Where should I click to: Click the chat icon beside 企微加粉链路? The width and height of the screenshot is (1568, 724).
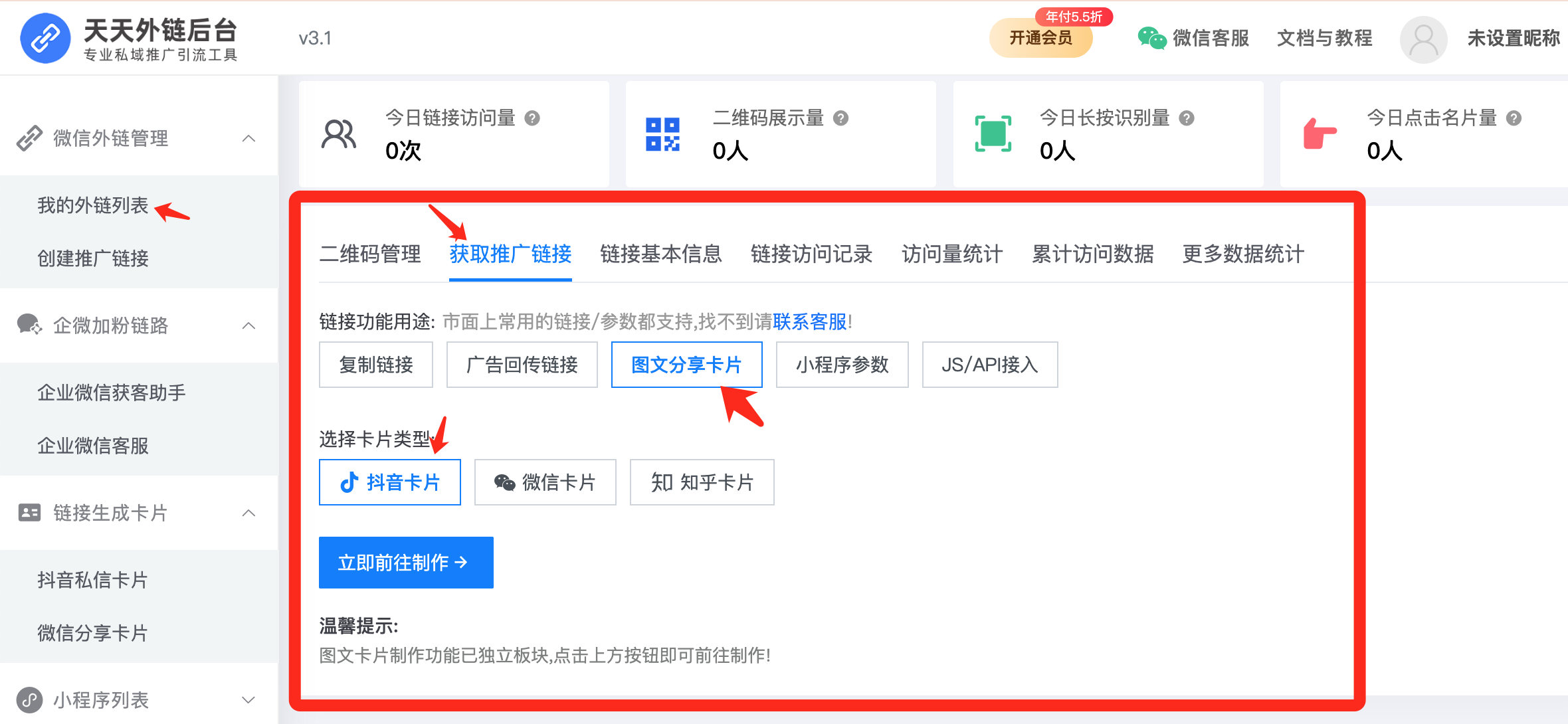(29, 325)
